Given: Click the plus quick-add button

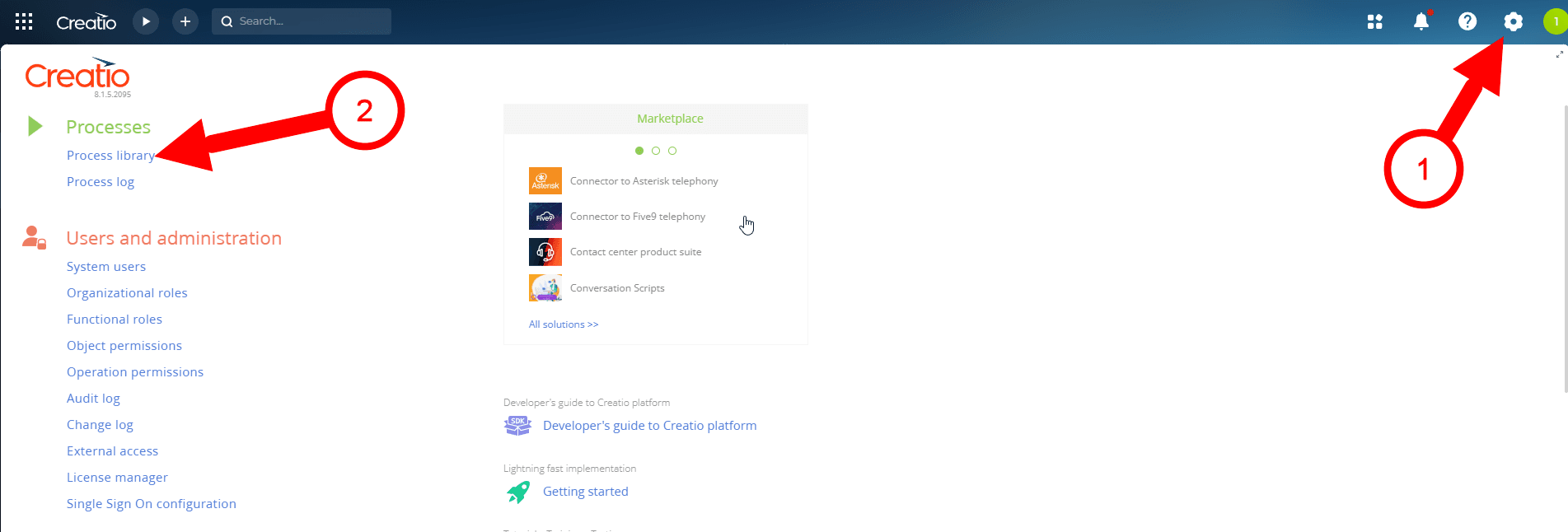Looking at the screenshot, I should [185, 21].
